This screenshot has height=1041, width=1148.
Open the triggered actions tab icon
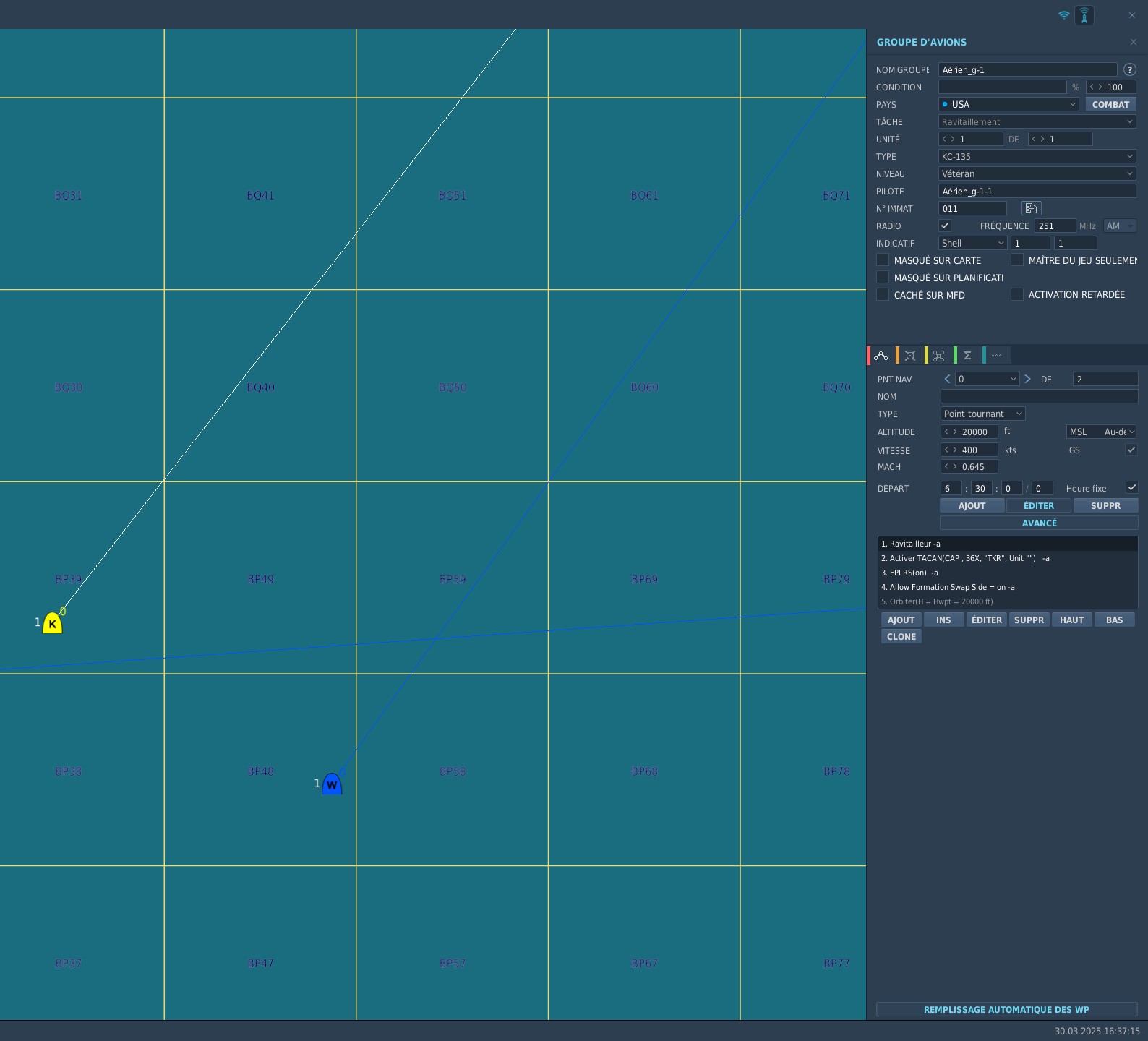pos(938,355)
